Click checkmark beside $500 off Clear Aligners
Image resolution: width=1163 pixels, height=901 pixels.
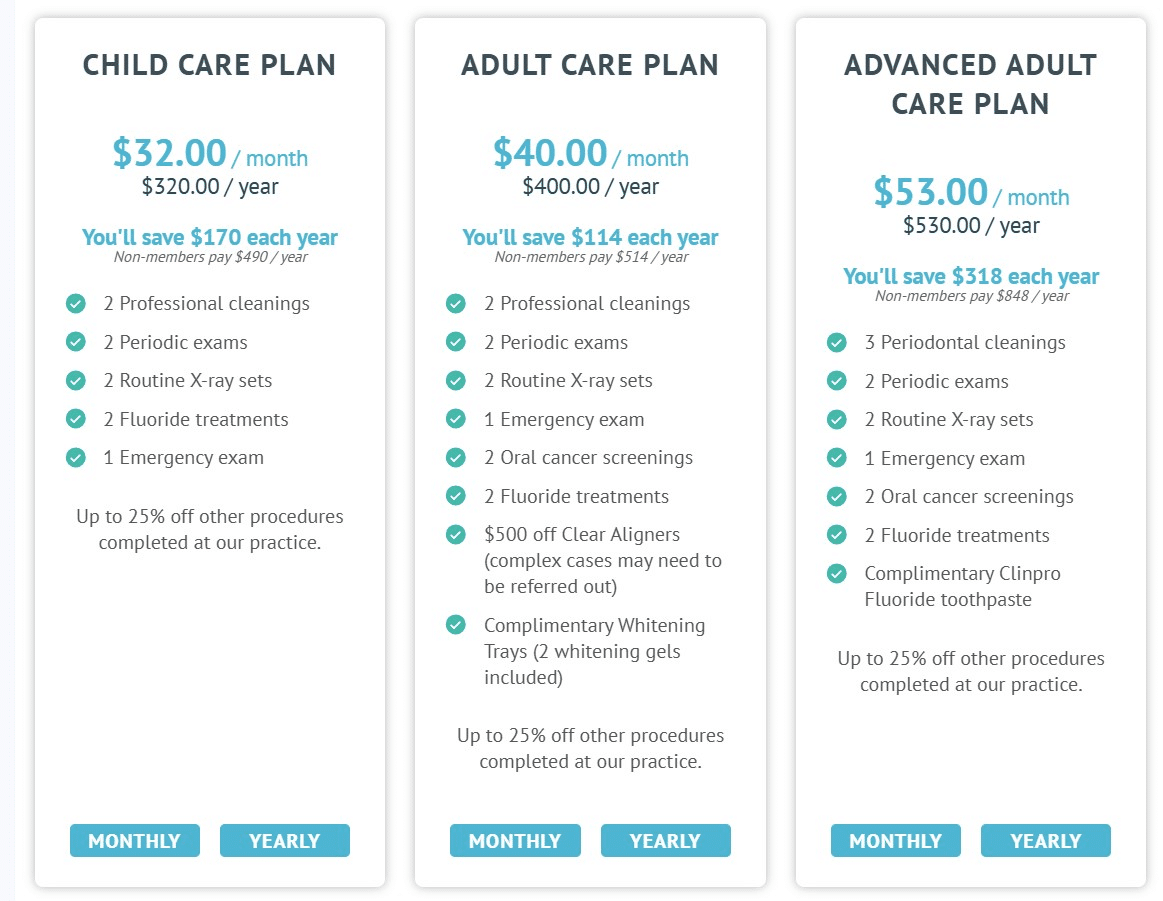456,534
